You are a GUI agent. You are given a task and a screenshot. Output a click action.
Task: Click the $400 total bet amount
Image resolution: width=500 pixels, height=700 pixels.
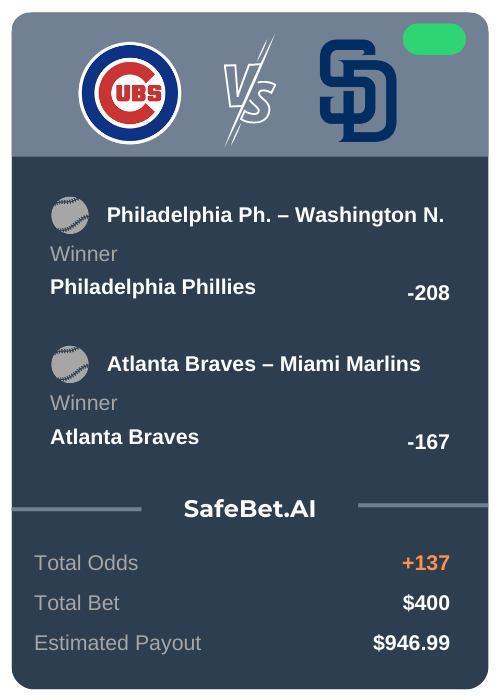tap(426, 603)
